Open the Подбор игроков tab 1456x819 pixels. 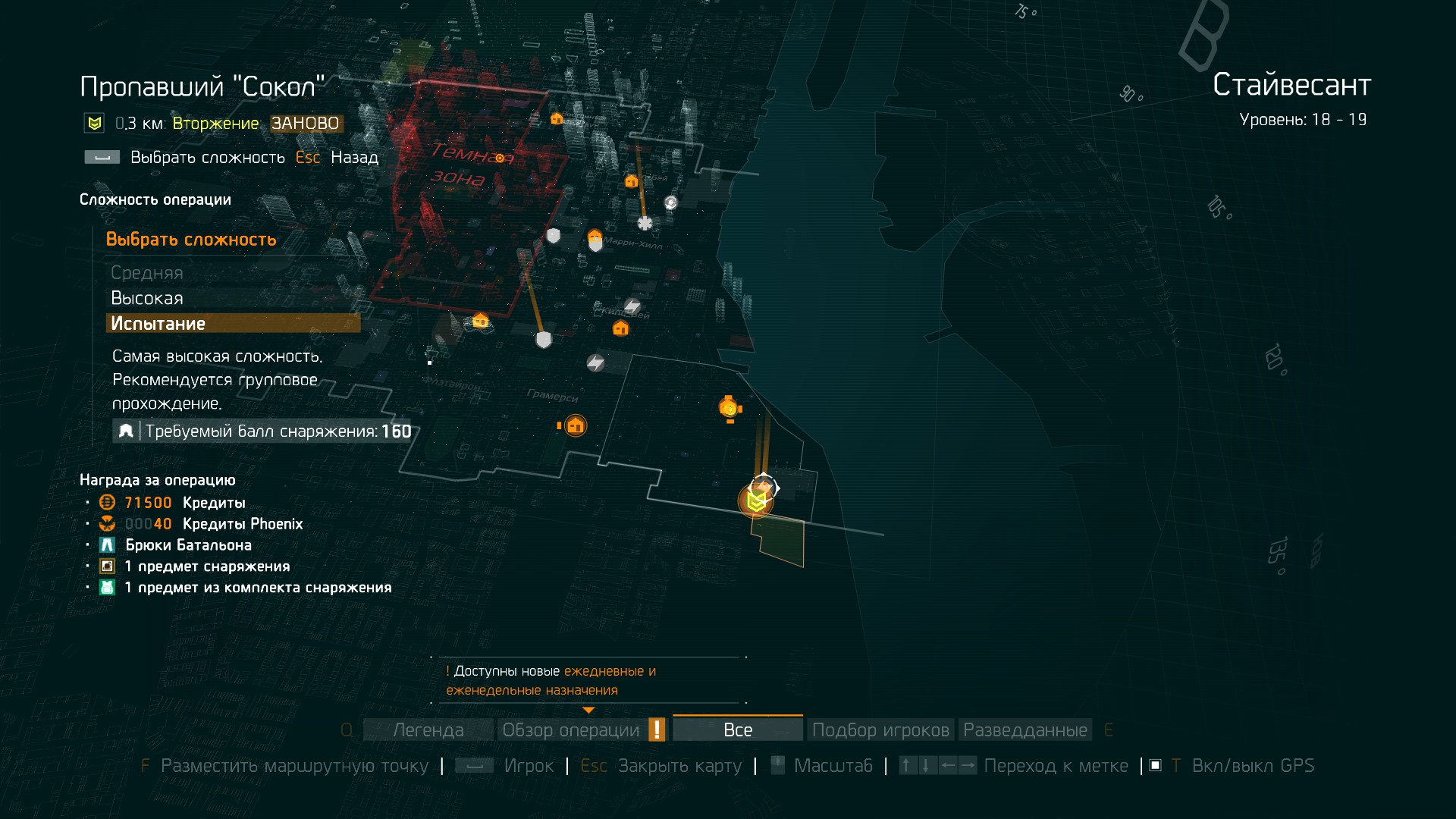[880, 730]
